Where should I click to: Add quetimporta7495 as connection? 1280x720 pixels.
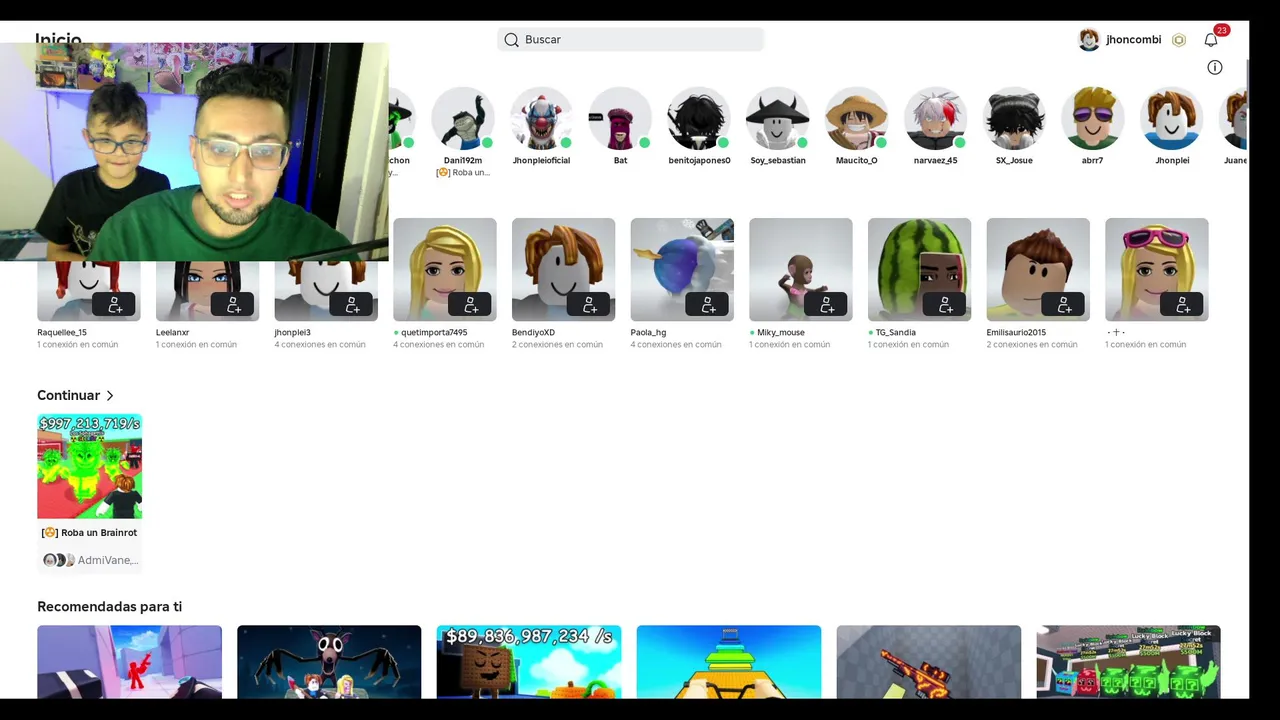pos(471,304)
